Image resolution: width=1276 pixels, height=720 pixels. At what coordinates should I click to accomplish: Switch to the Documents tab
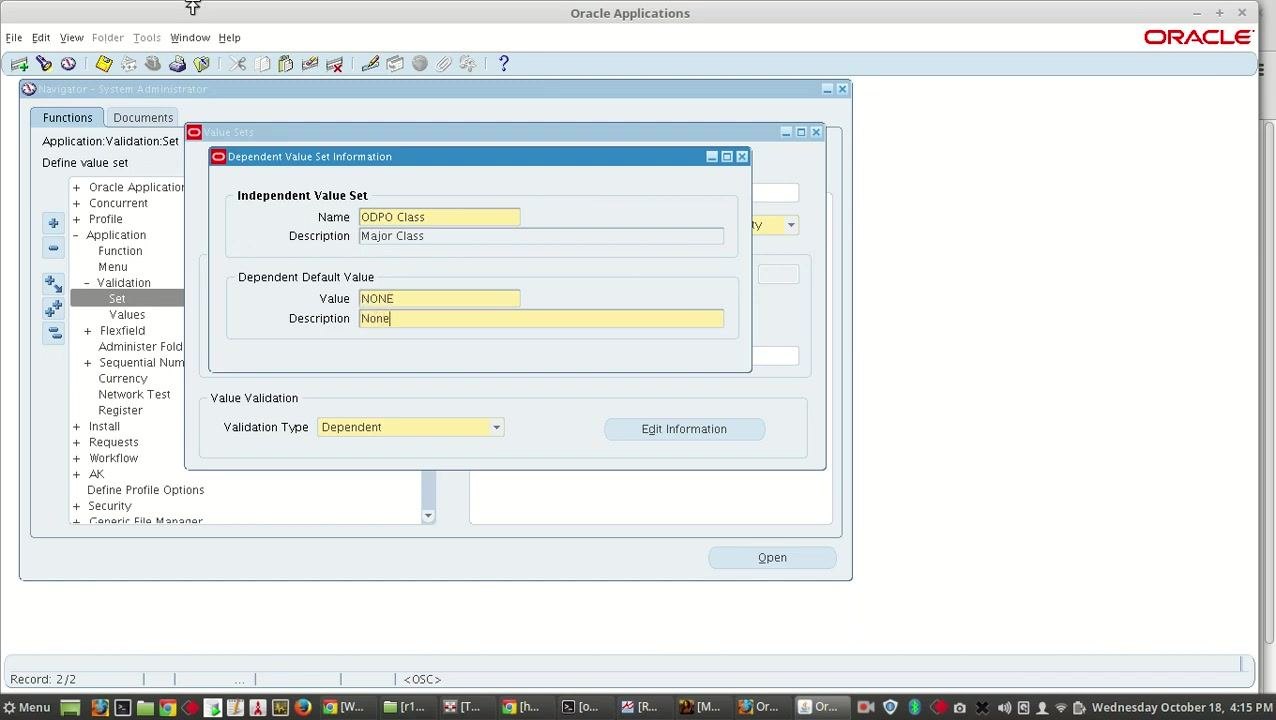pyautogui.click(x=143, y=117)
